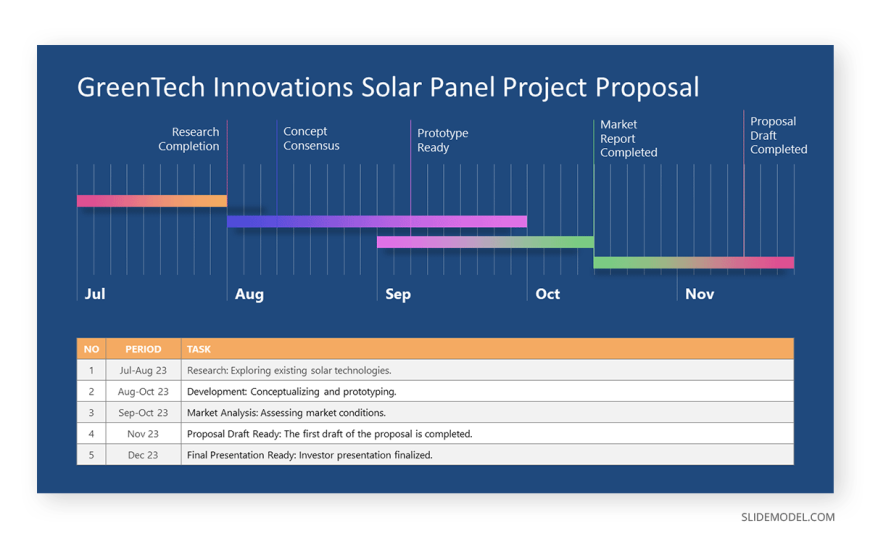Image resolution: width=870 pixels, height=539 pixels.
Task: Select the Concept Consensus milestone label
Action: [311, 139]
